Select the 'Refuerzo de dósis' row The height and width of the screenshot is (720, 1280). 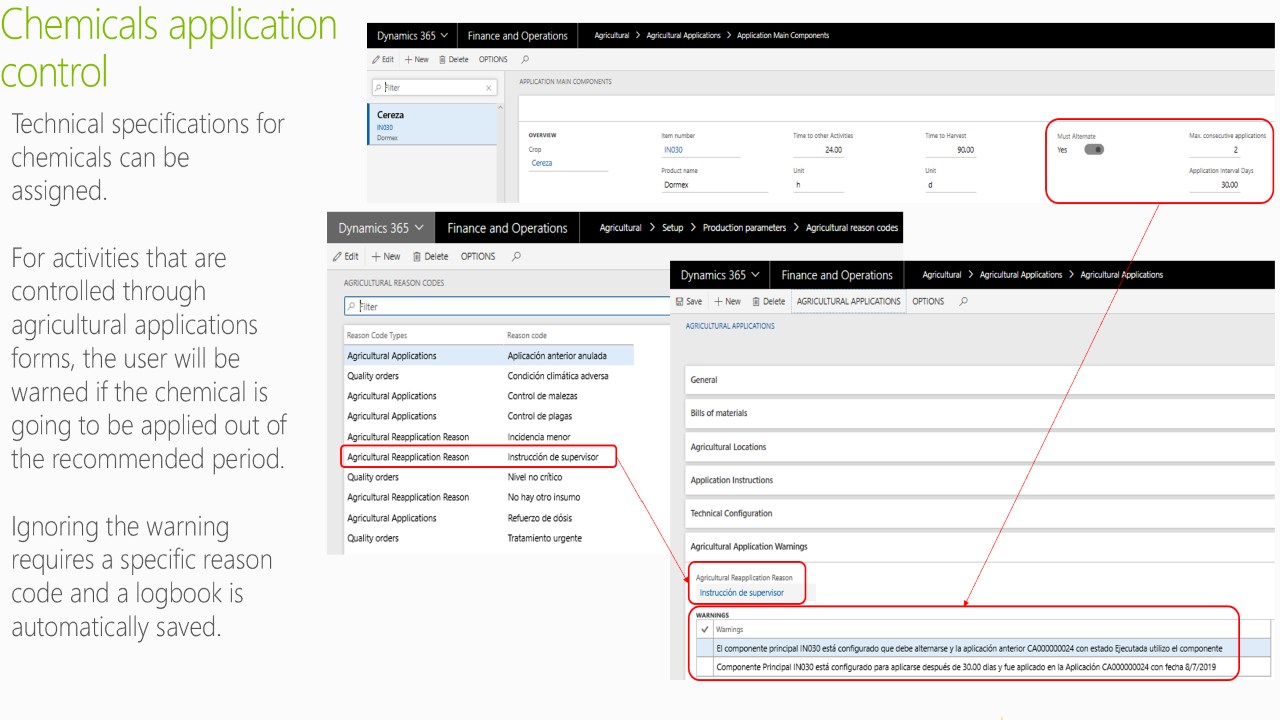pyautogui.click(x=490, y=518)
